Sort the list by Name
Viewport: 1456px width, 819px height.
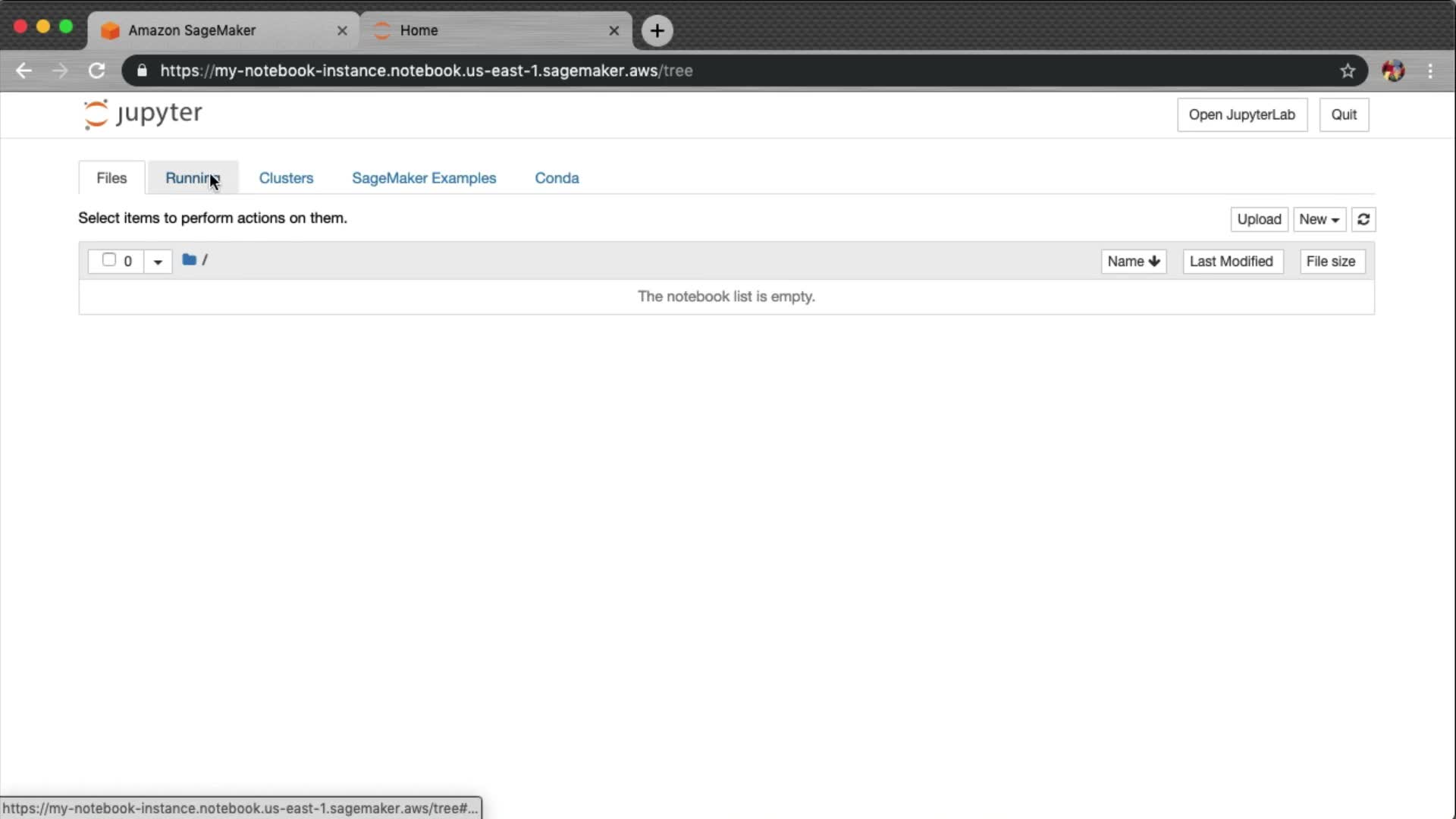tap(1133, 261)
